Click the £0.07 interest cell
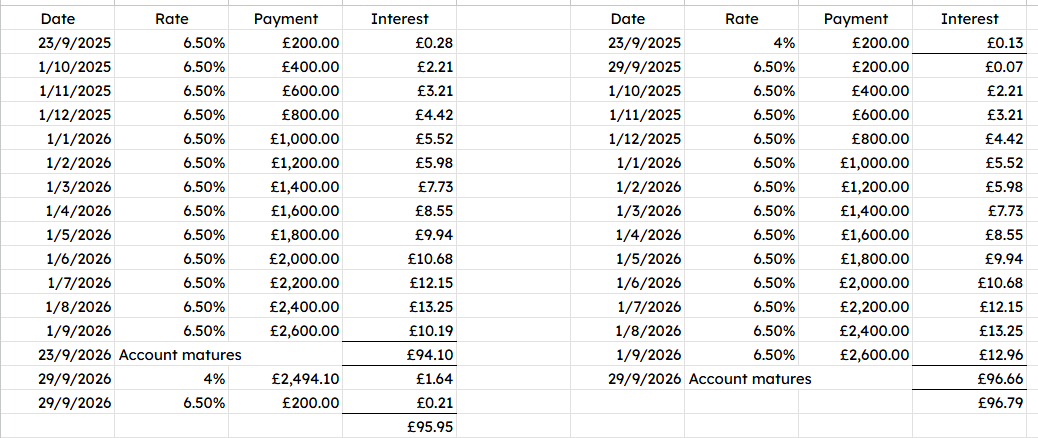 coord(969,67)
